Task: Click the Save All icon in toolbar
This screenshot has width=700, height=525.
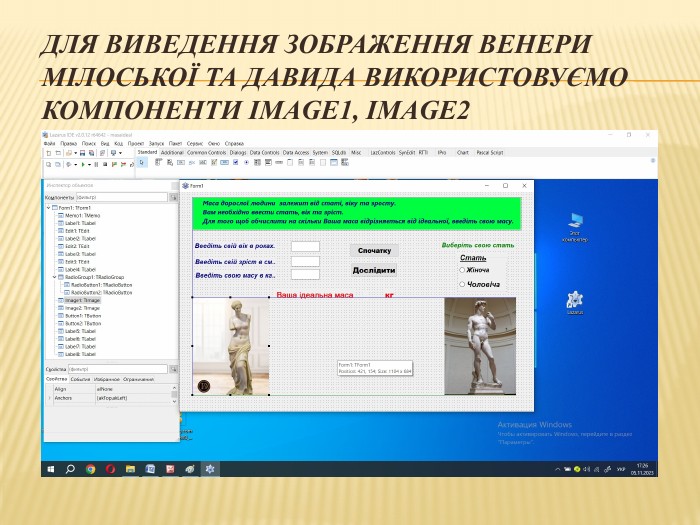Action: pyautogui.click(x=92, y=153)
